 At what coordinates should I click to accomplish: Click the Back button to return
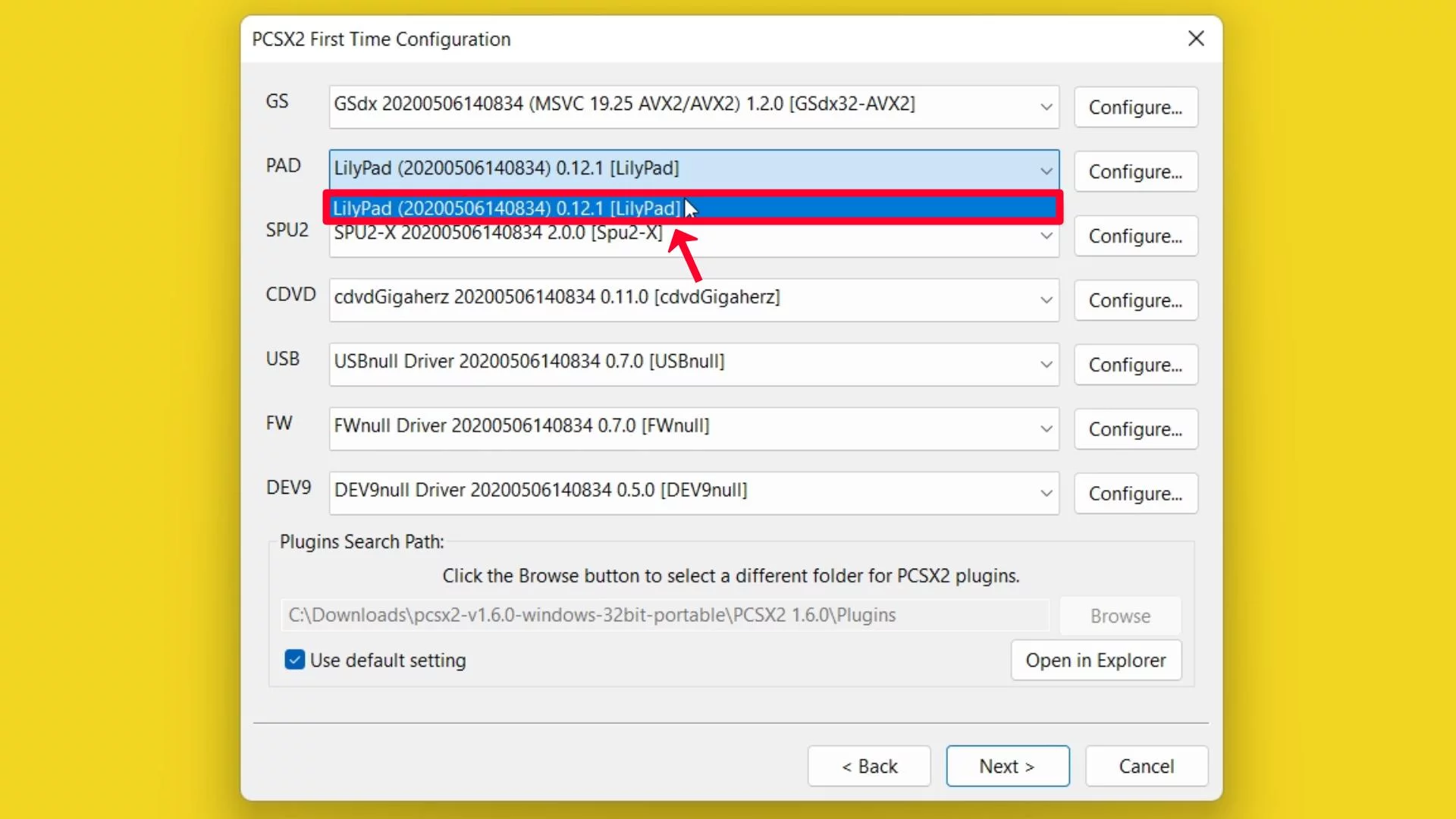point(869,766)
